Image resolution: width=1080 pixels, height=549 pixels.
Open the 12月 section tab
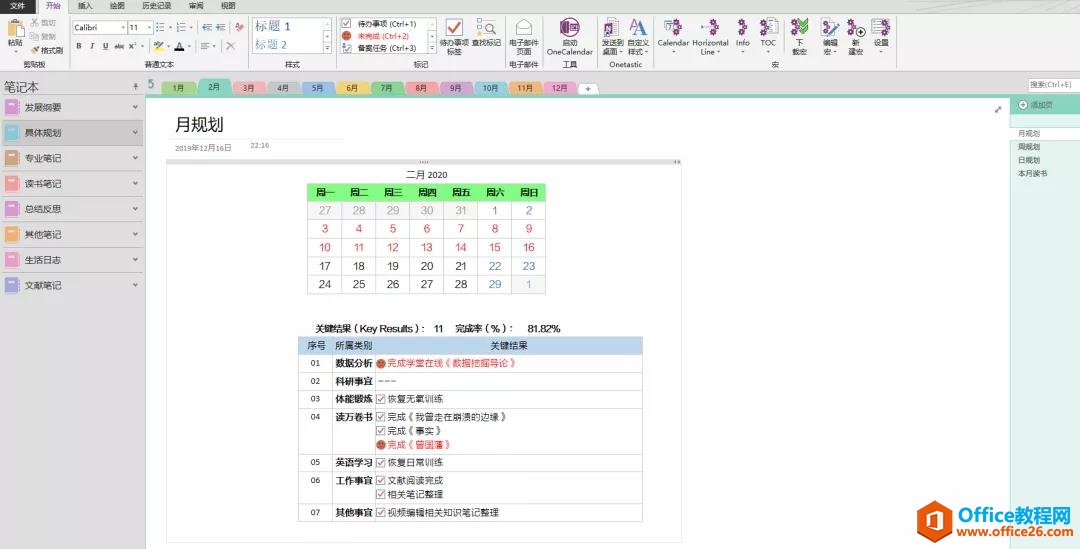pyautogui.click(x=559, y=88)
